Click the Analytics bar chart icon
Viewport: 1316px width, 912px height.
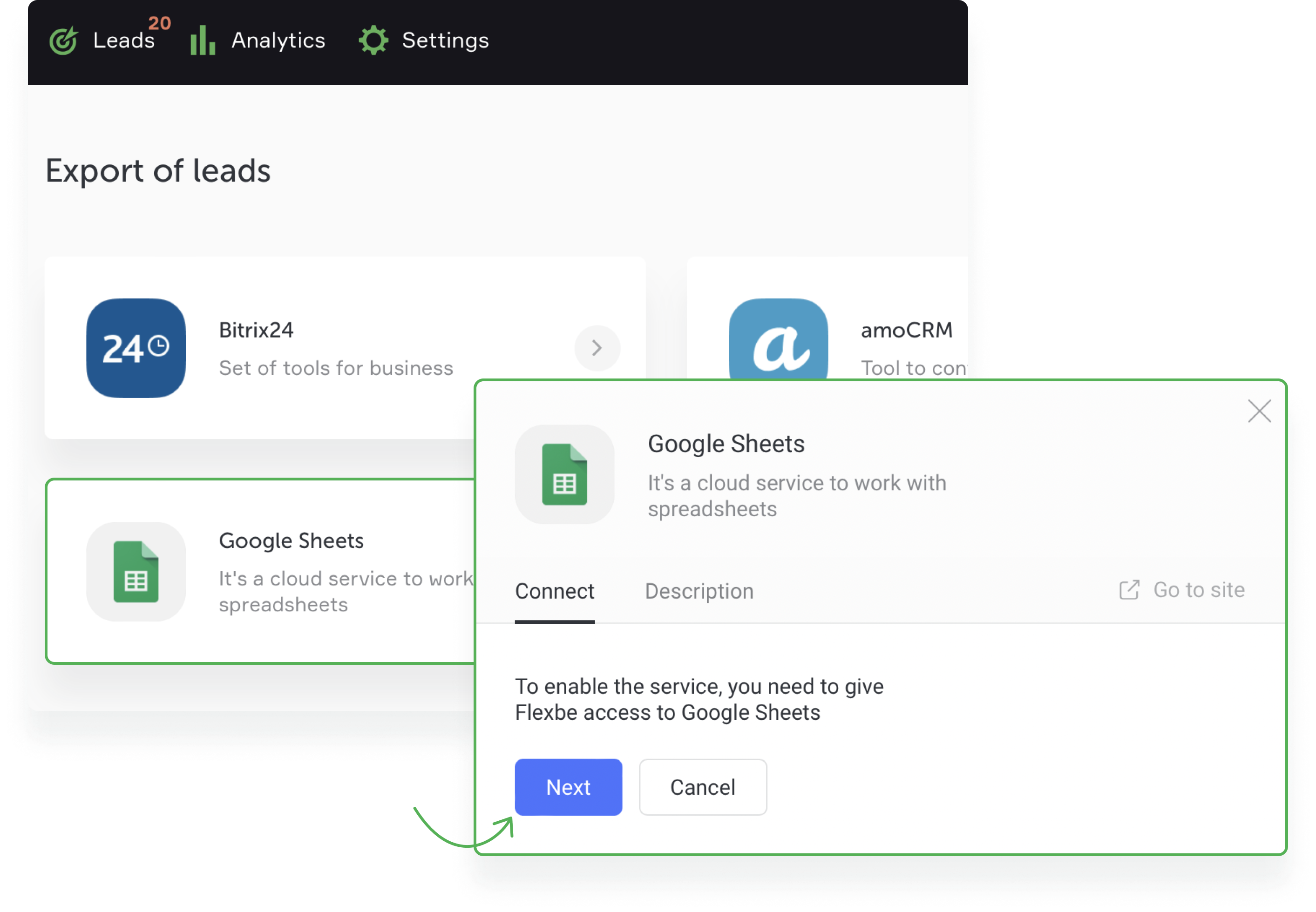tap(203, 40)
